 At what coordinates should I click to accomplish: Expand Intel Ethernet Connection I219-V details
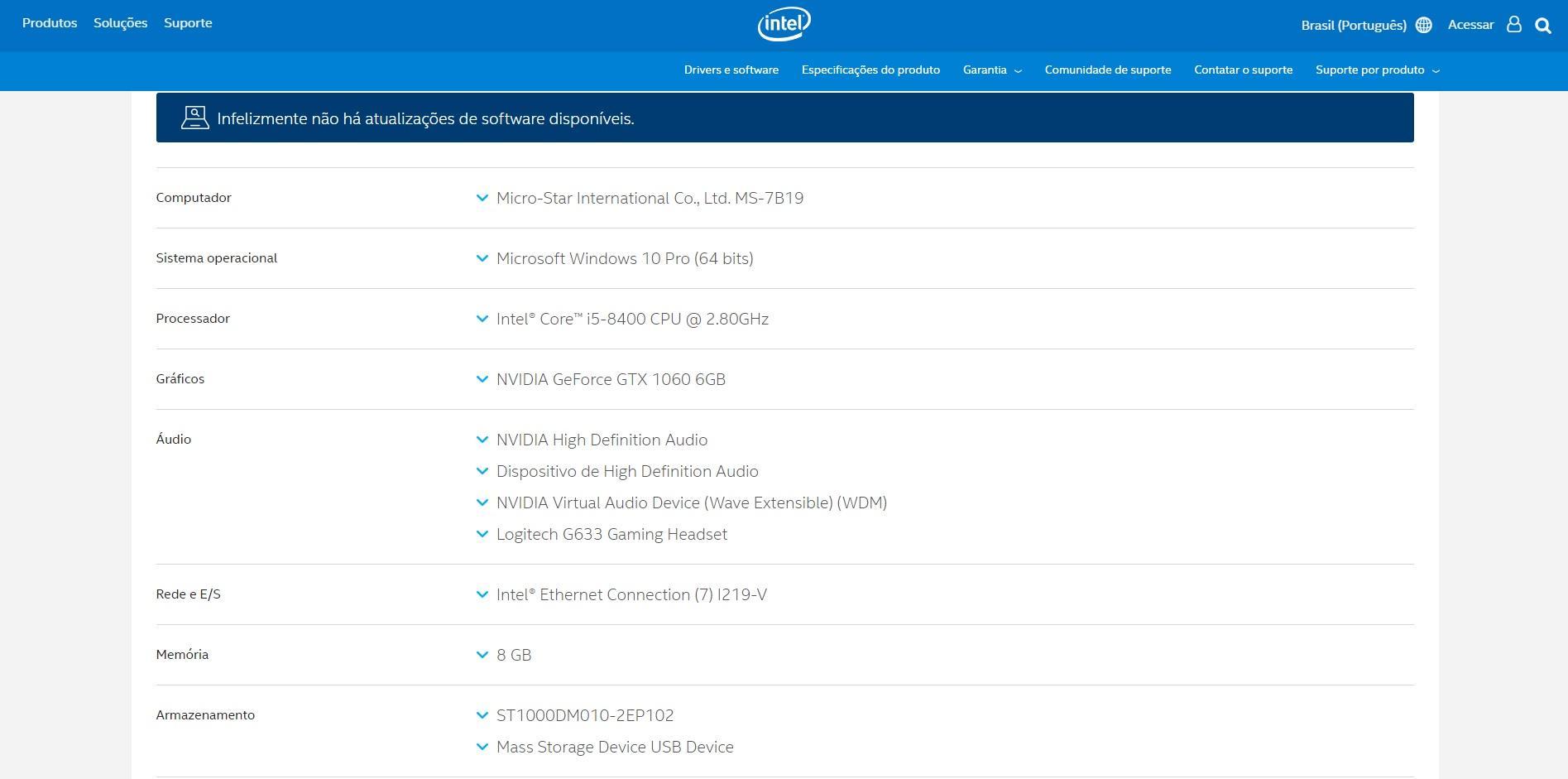pyautogui.click(x=621, y=594)
